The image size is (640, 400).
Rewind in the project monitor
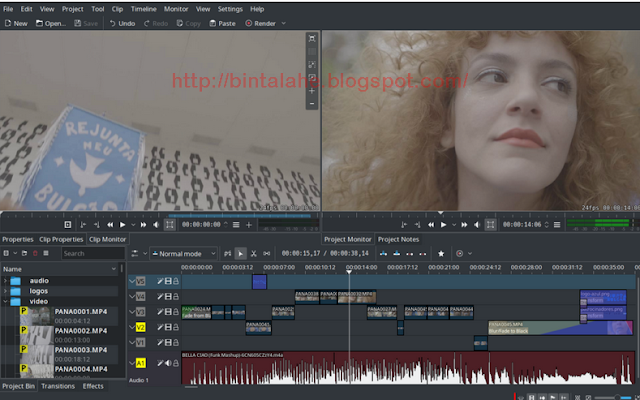431,224
